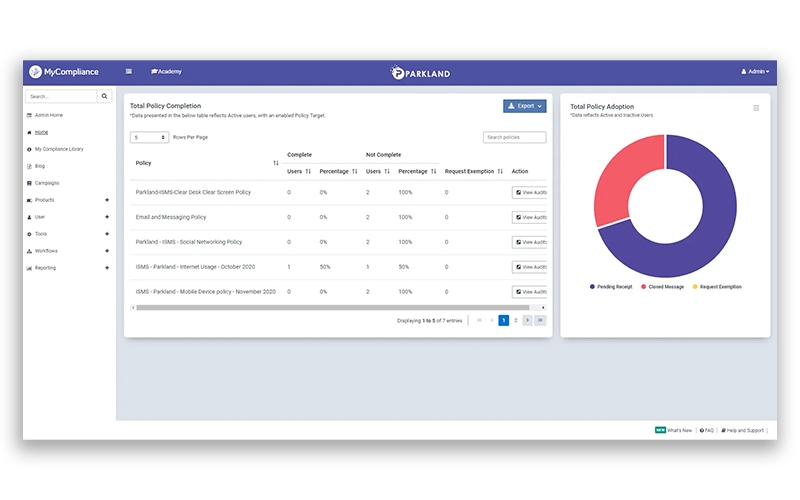Click the hamburger menu icon in header
Viewport: 800px width, 500px height.
tap(129, 72)
